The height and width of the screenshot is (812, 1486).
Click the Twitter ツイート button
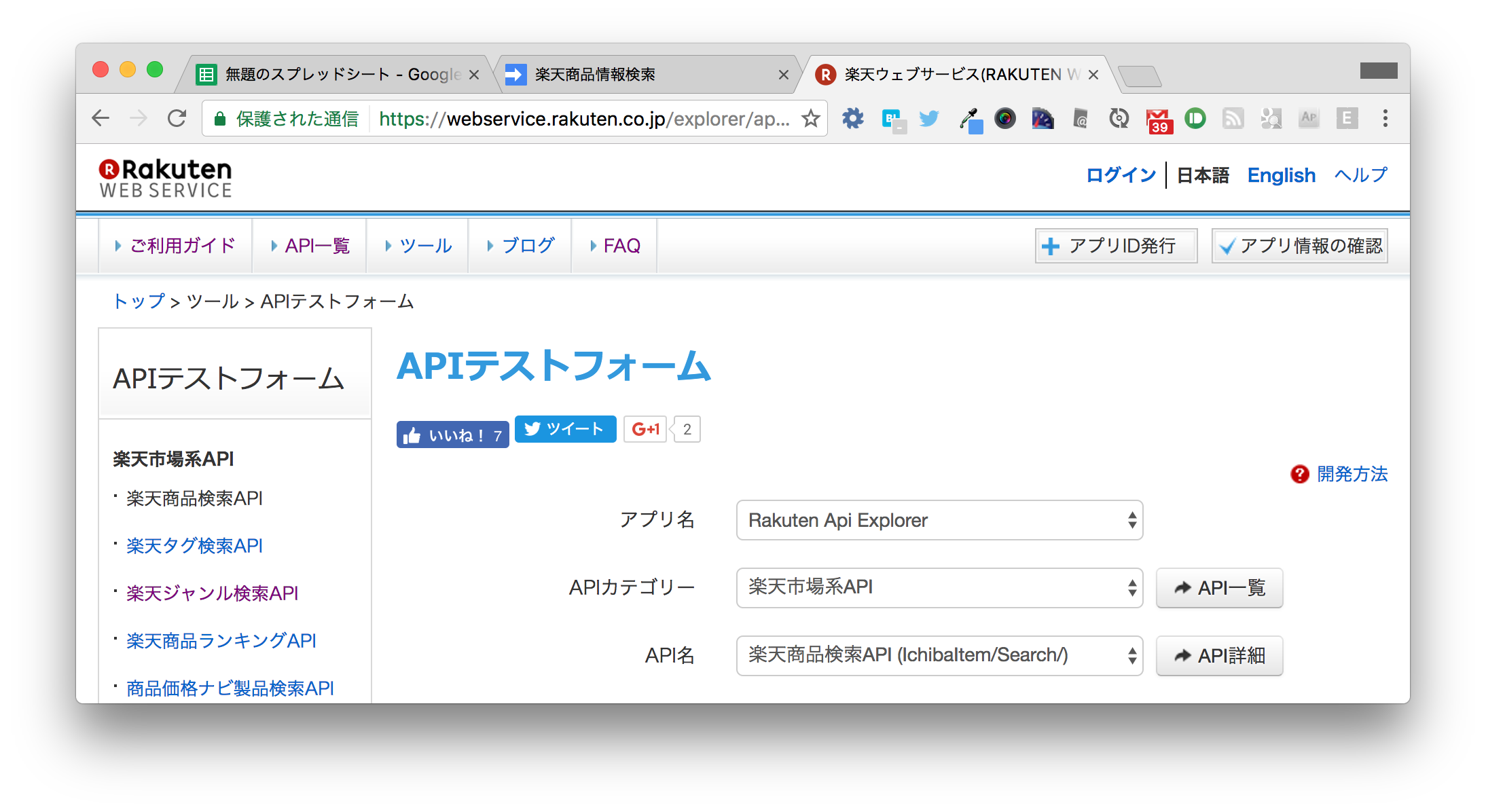(565, 429)
